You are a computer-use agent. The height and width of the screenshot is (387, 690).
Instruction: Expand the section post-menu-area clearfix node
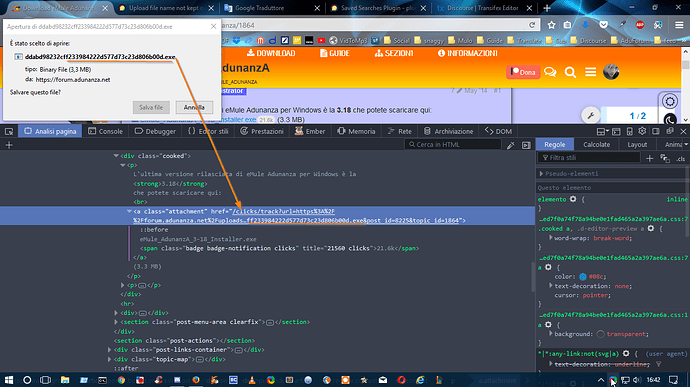pos(116,322)
